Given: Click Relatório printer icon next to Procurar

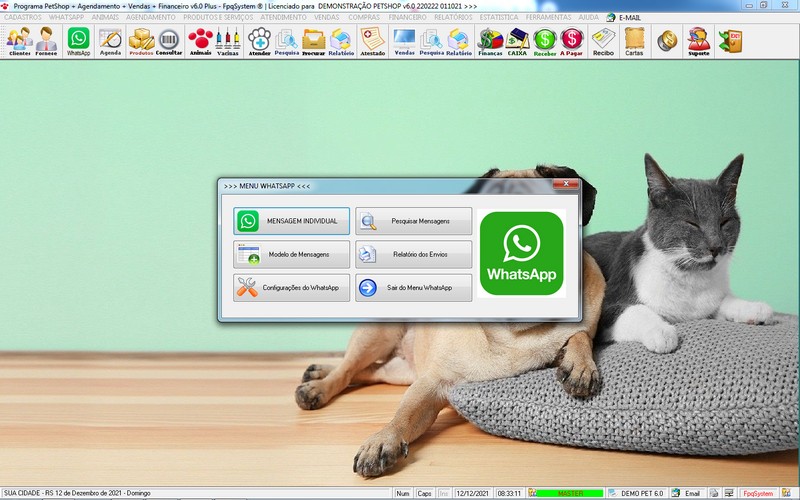Looking at the screenshot, I should [341, 41].
